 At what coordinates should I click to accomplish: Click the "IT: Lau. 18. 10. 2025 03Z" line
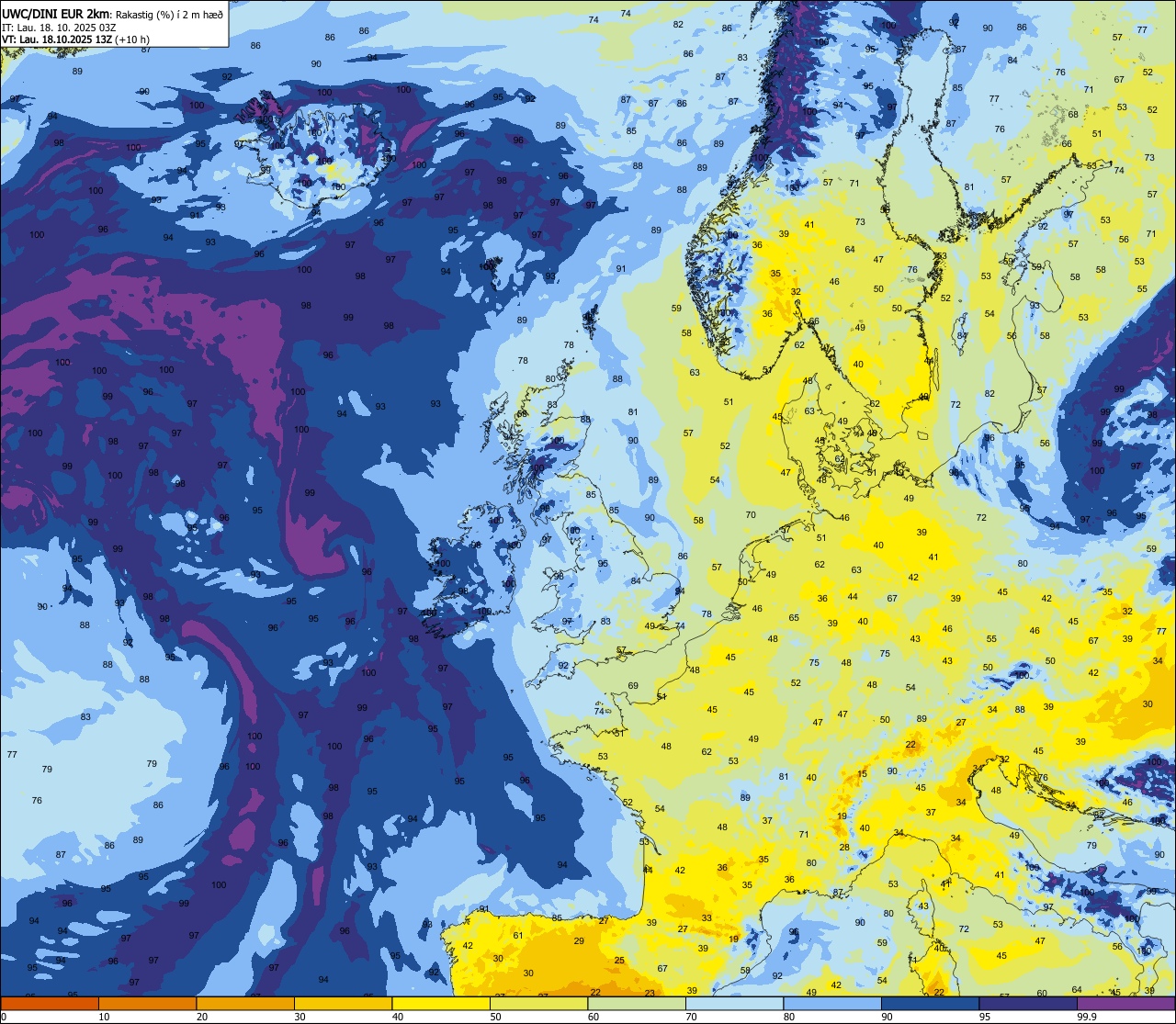[59, 28]
